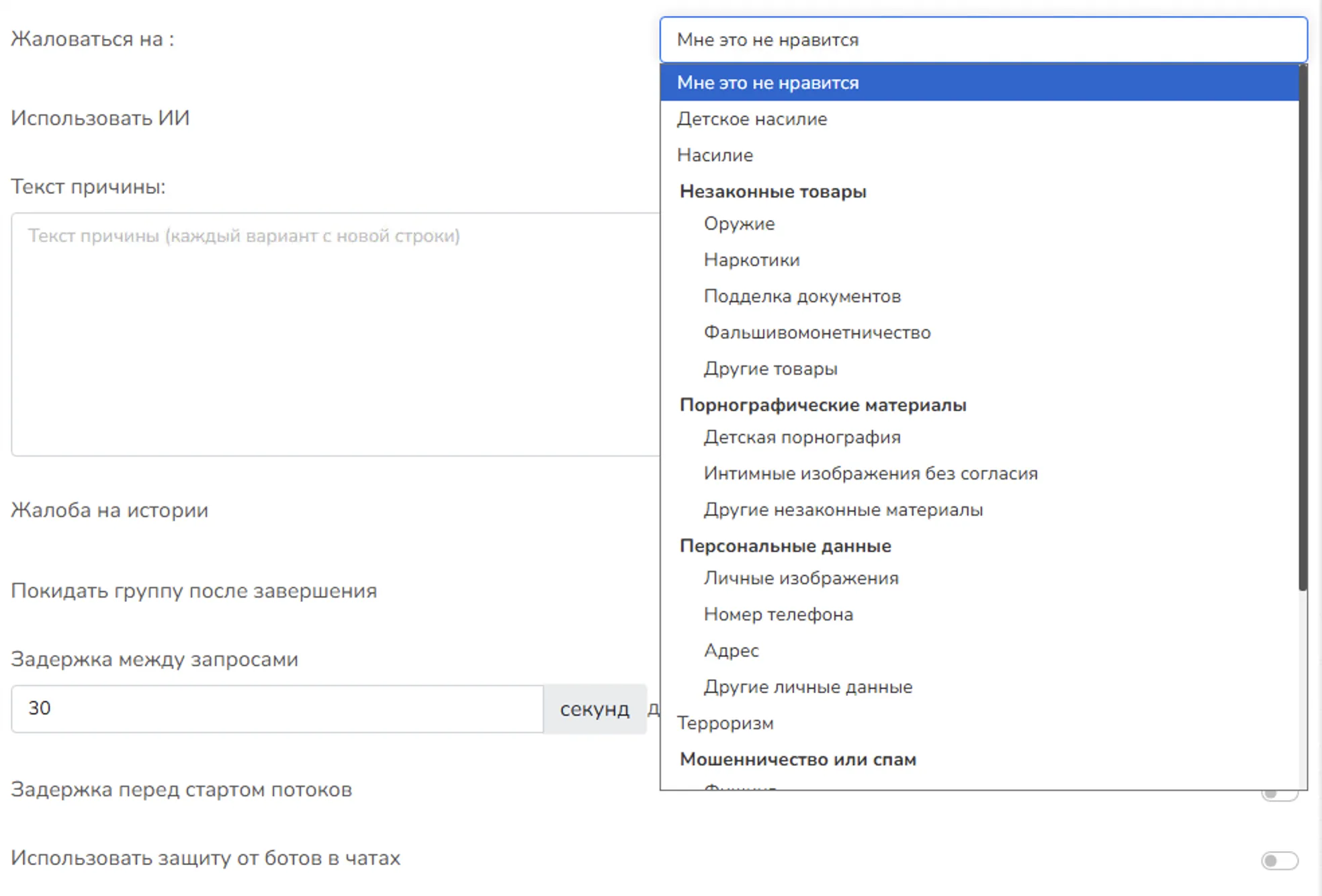Choose the "Номер телефона" option
This screenshot has width=1322, height=896.
click(779, 614)
